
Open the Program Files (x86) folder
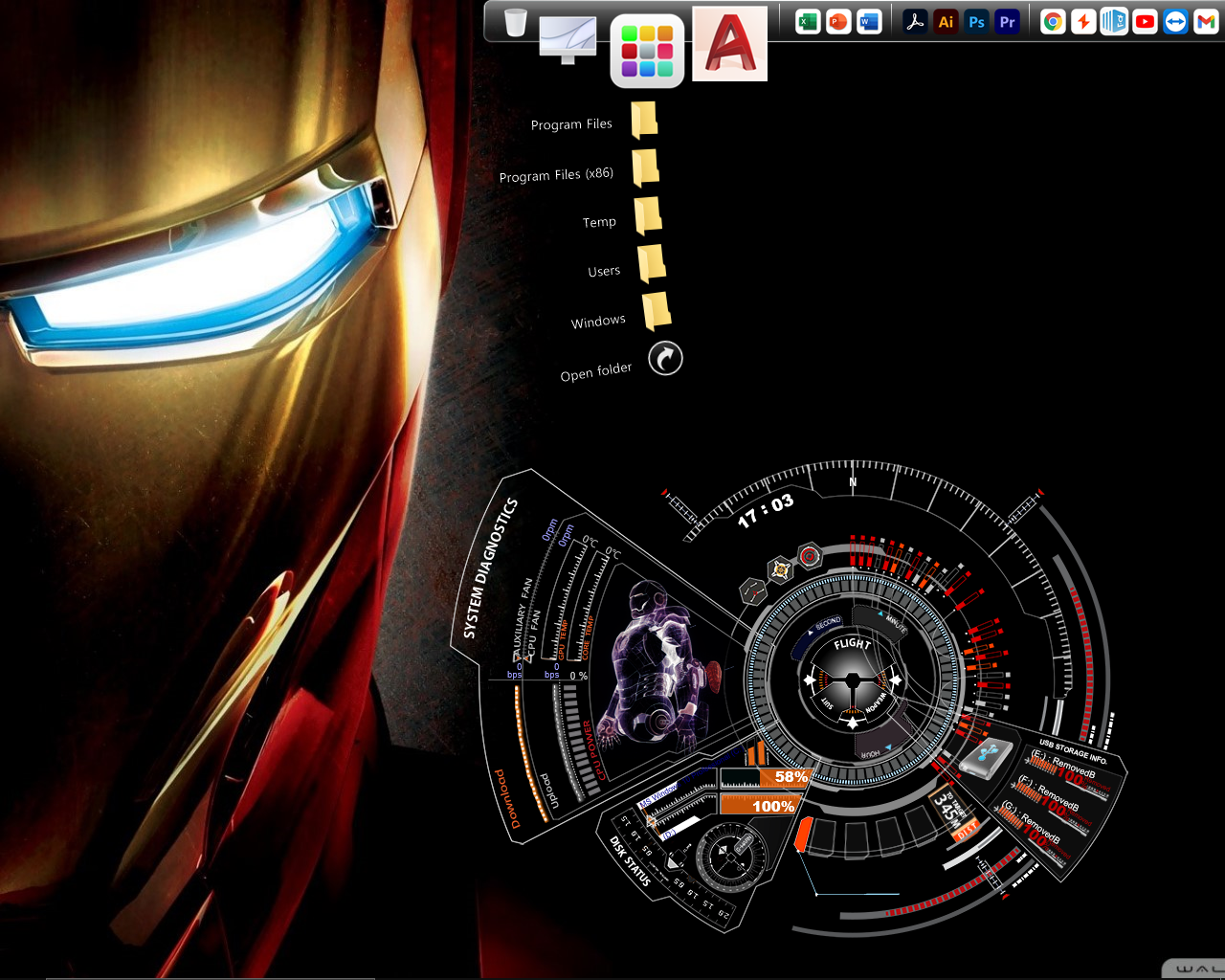pyautogui.click(x=645, y=167)
